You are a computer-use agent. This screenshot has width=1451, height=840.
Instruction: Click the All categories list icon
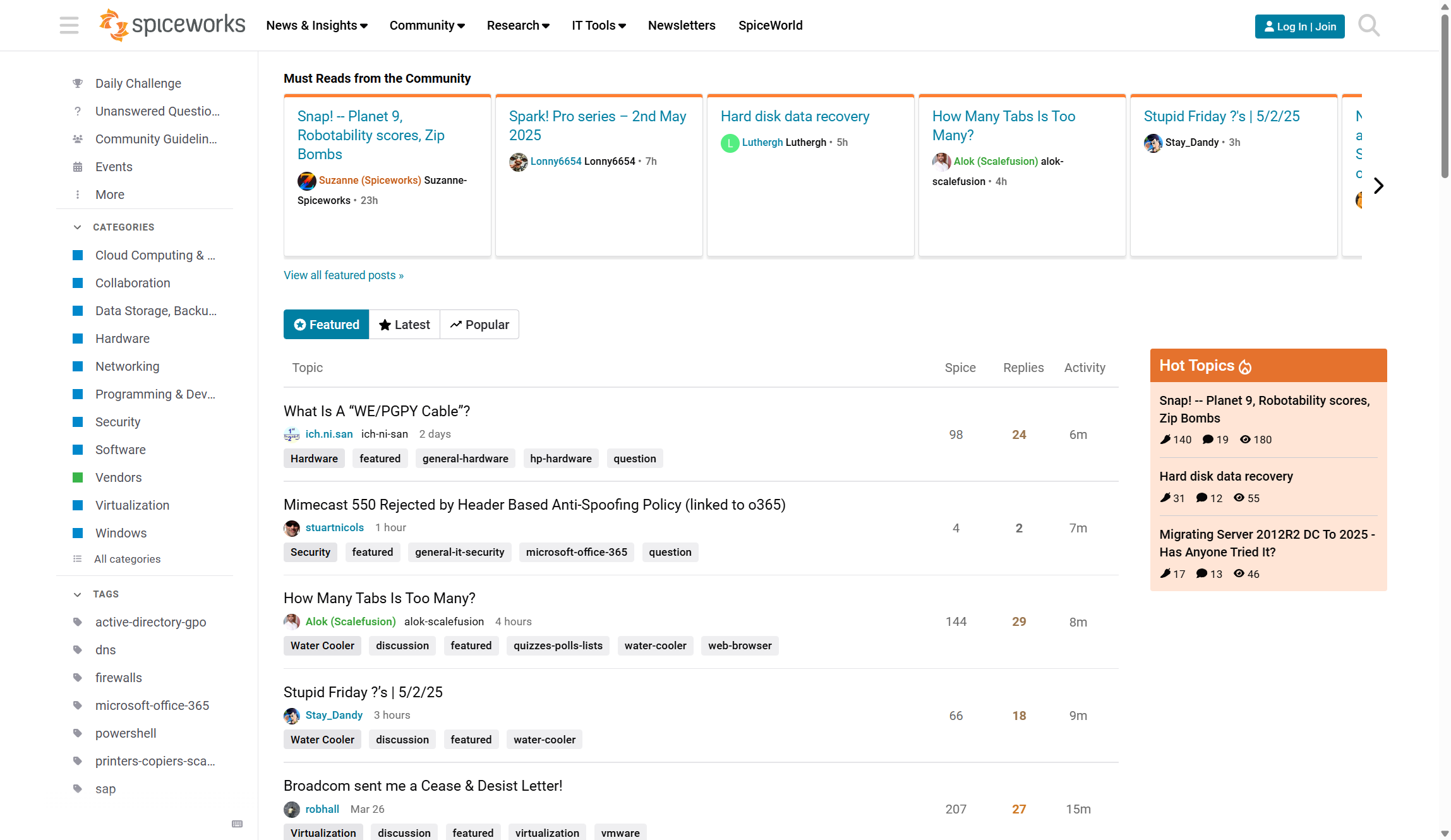click(x=78, y=559)
